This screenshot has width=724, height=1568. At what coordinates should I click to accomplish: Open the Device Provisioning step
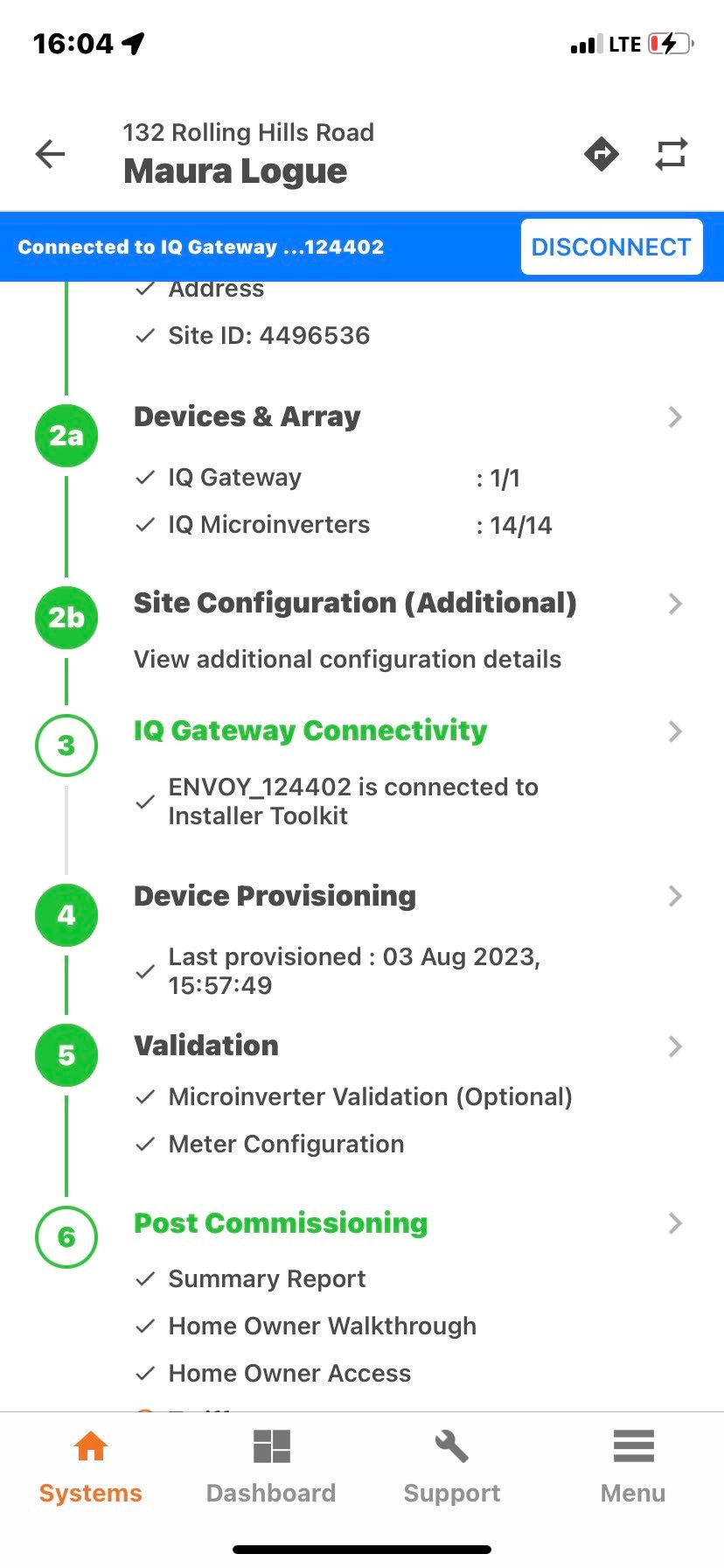coord(275,896)
